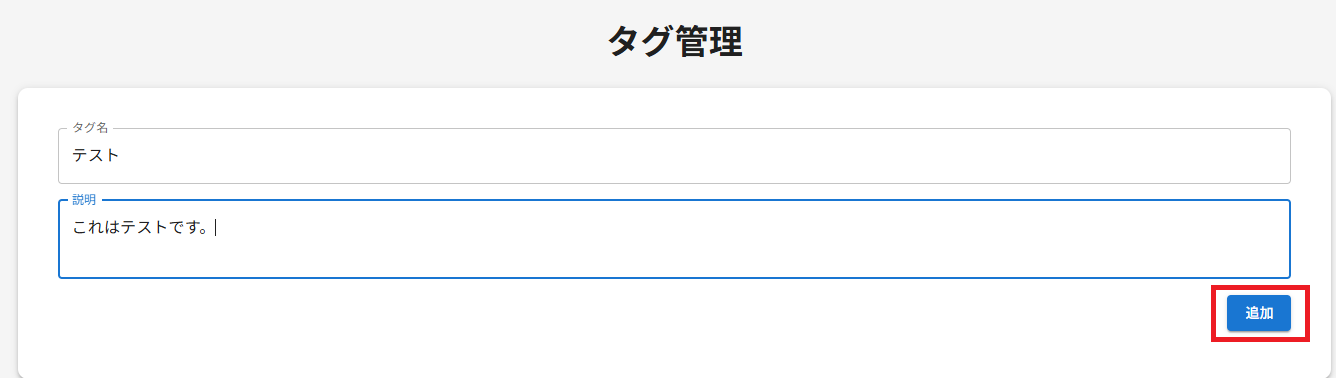Click the gray background left of タグ管理 title
The height and width of the screenshot is (378, 1336).
coord(300,42)
